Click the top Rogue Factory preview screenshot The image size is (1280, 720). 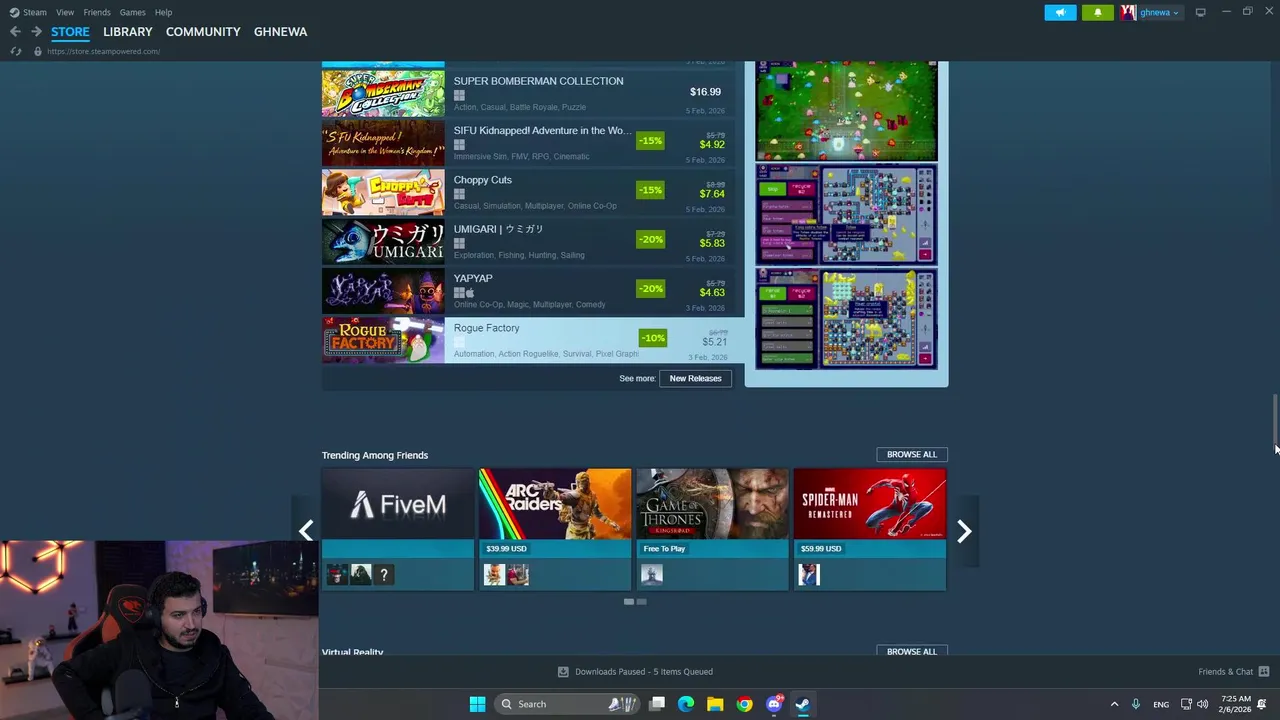(847, 110)
